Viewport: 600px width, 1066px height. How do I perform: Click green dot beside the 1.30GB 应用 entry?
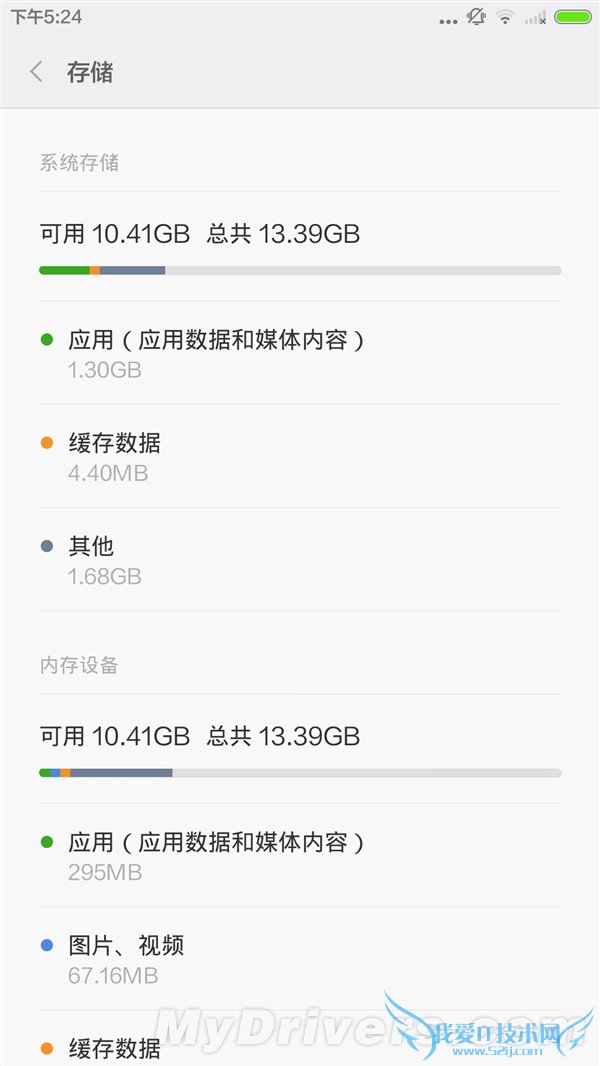click(46, 340)
